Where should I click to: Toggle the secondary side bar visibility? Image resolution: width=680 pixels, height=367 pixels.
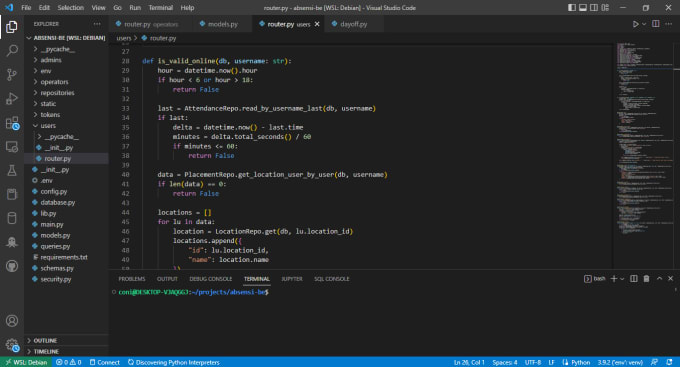point(594,7)
